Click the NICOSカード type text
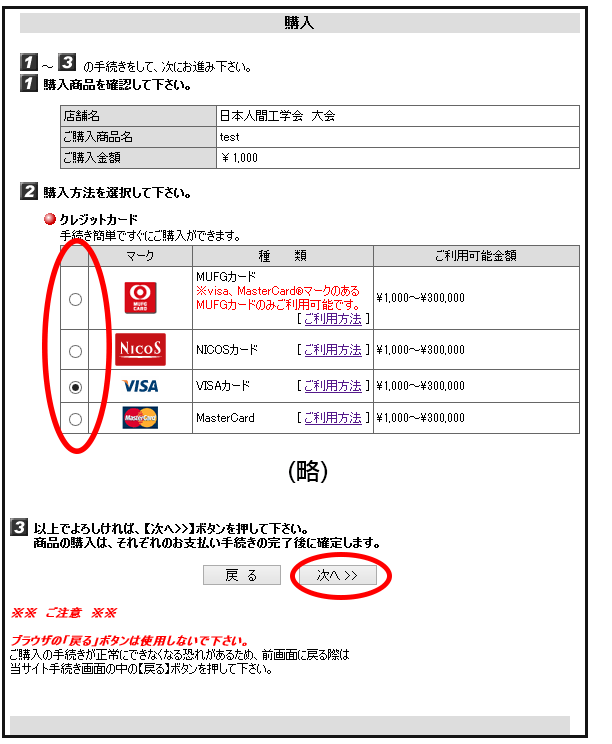 [227, 350]
